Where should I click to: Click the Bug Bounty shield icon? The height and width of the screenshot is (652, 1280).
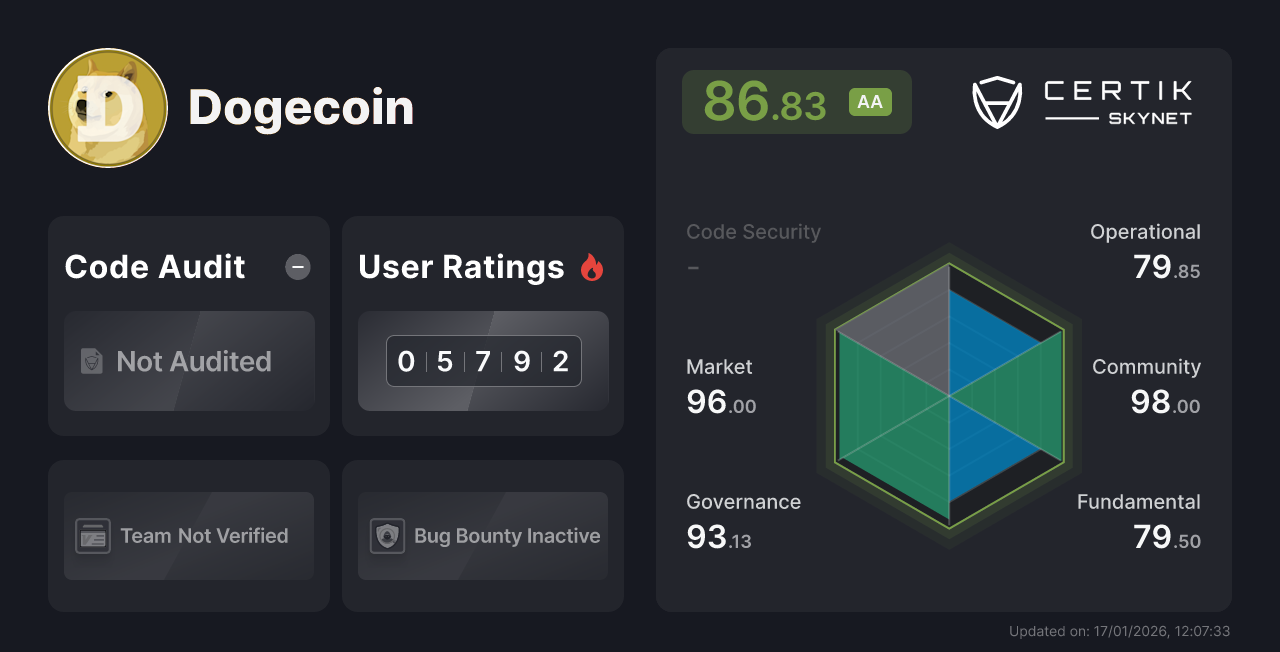point(387,536)
